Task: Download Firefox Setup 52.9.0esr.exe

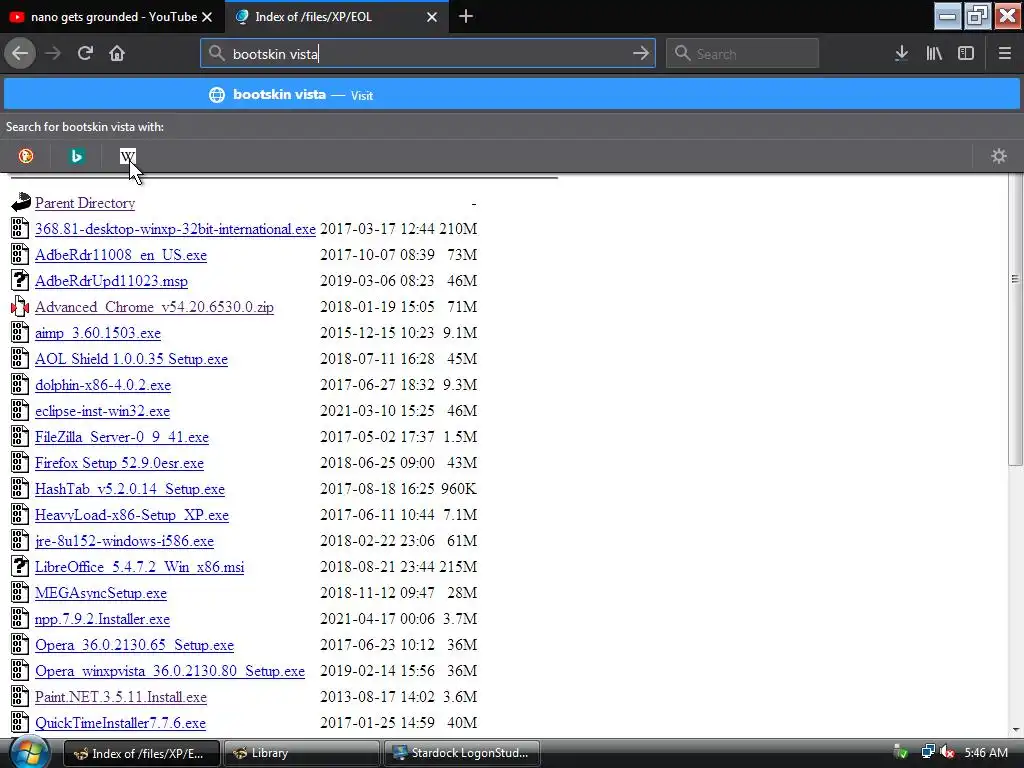Action: [x=120, y=463]
